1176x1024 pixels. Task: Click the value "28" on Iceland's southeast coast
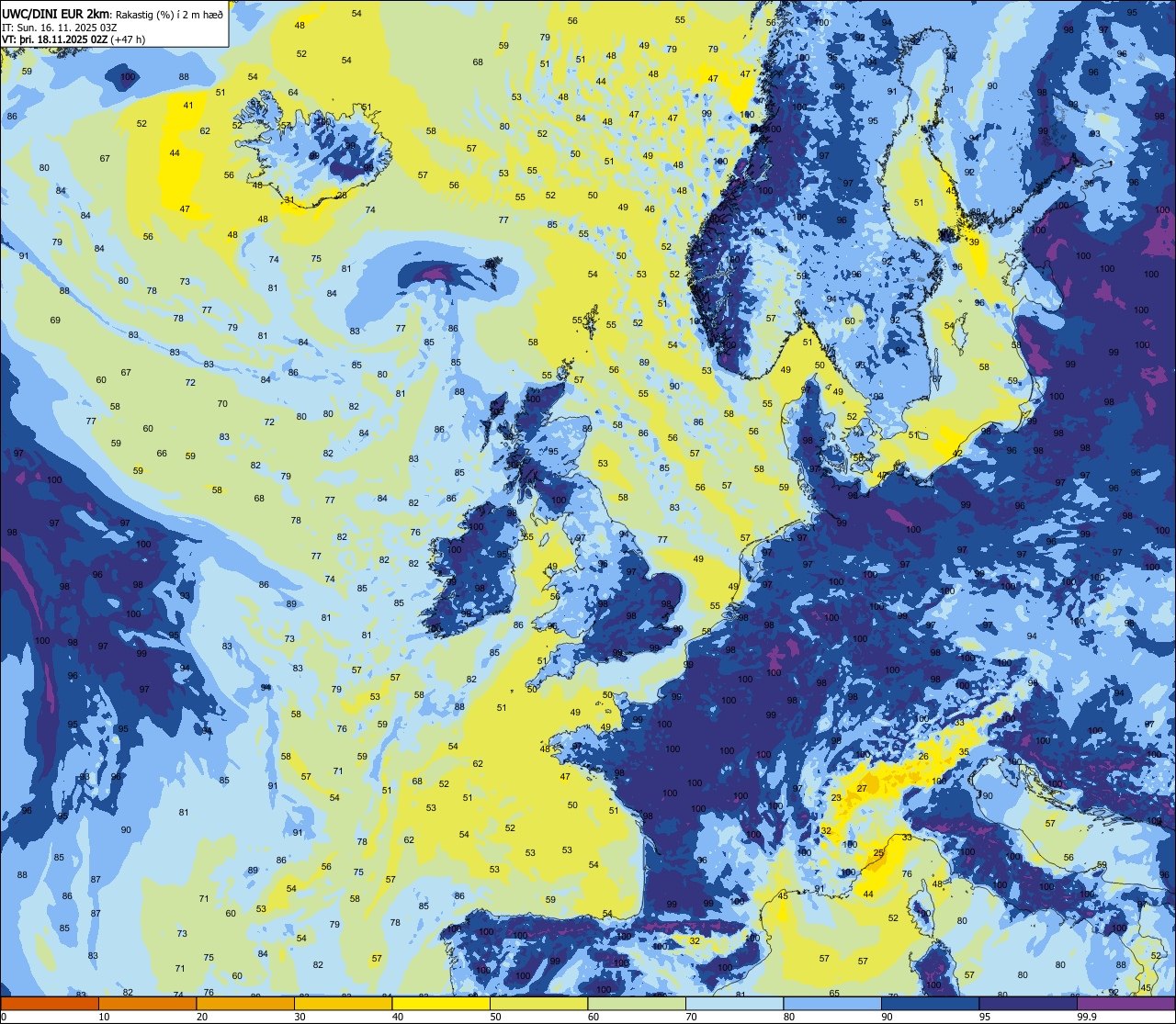[x=342, y=195]
